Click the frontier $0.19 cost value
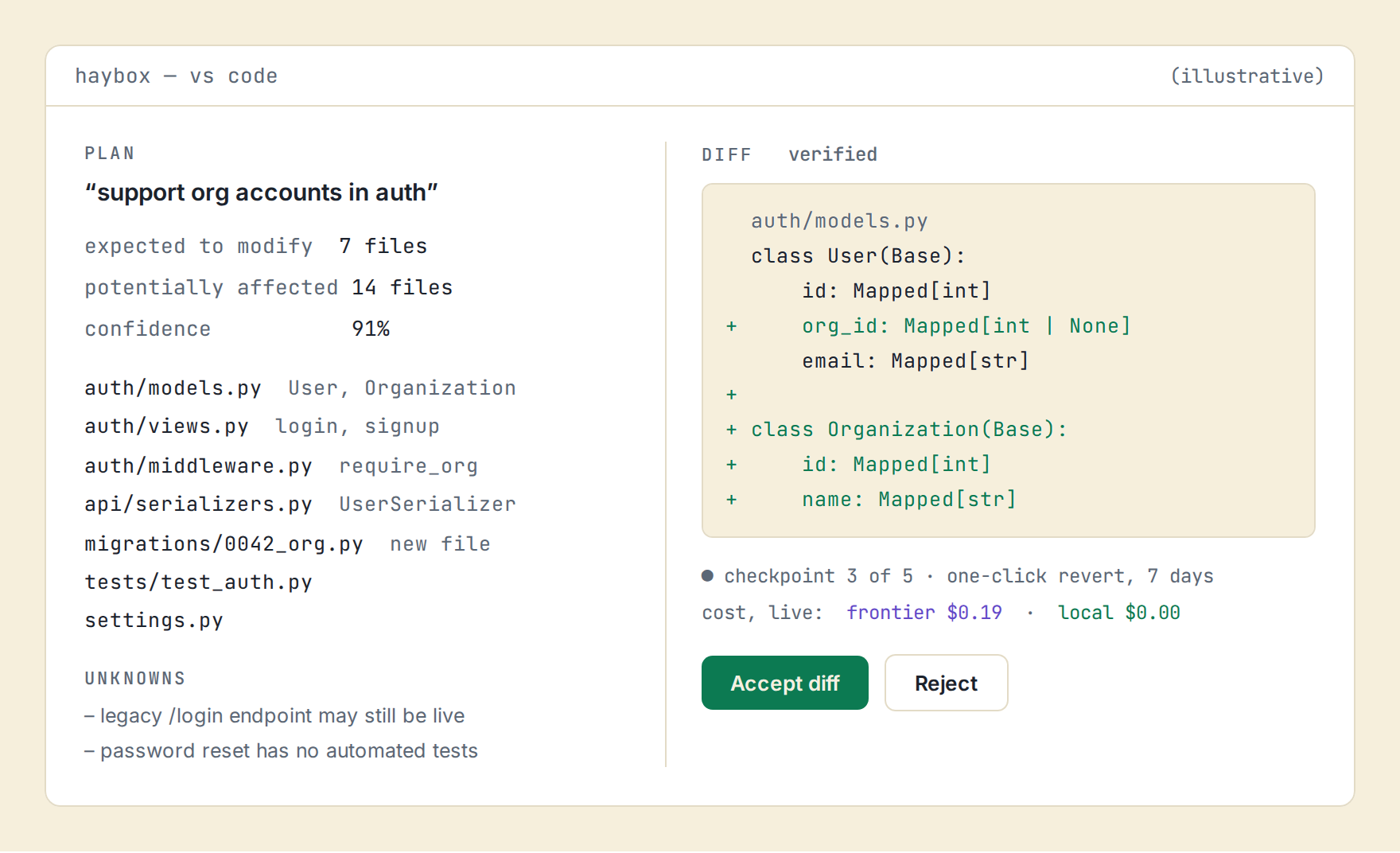This screenshot has width=1400, height=853. (x=924, y=613)
